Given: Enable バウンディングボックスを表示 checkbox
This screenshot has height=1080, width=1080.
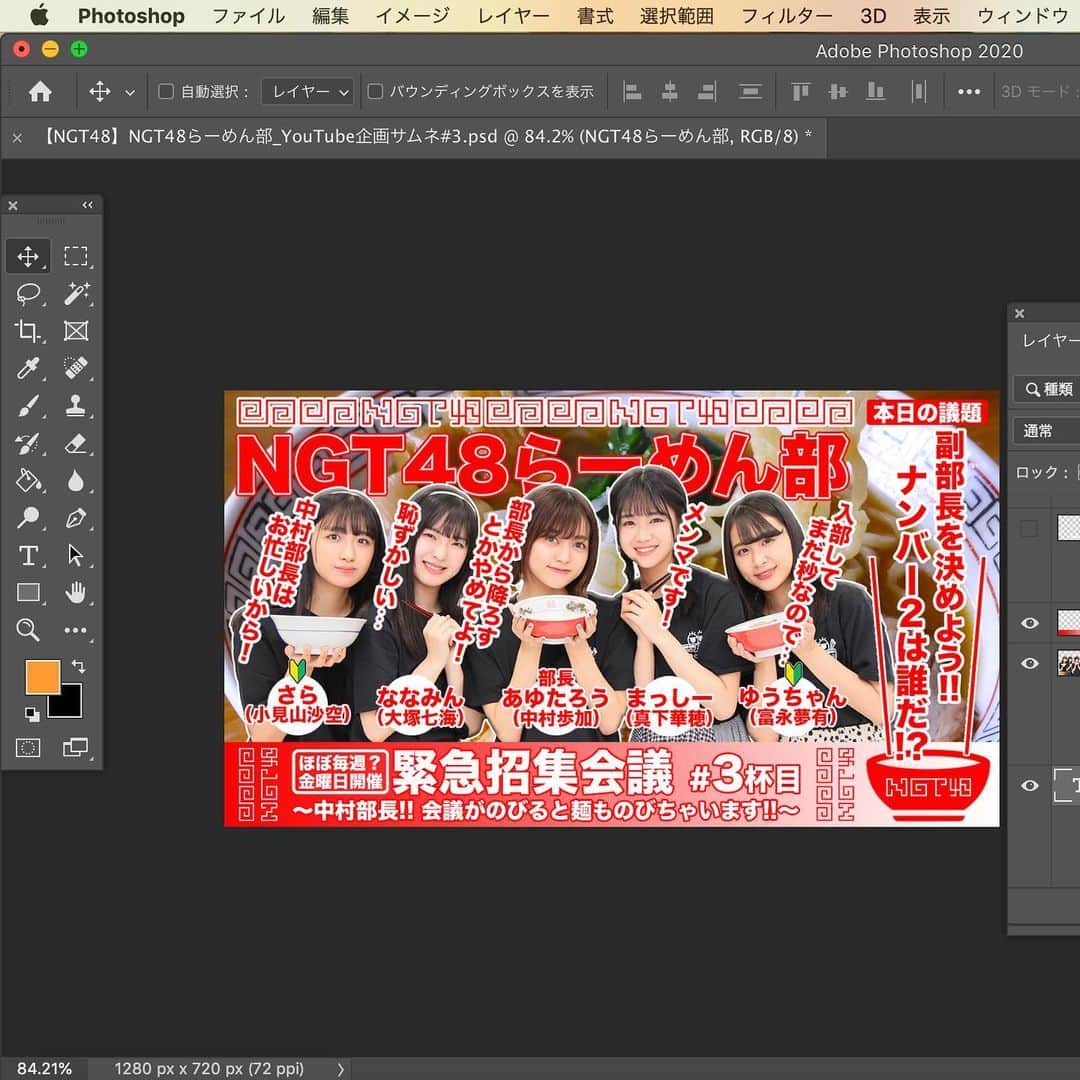Looking at the screenshot, I should coord(375,92).
